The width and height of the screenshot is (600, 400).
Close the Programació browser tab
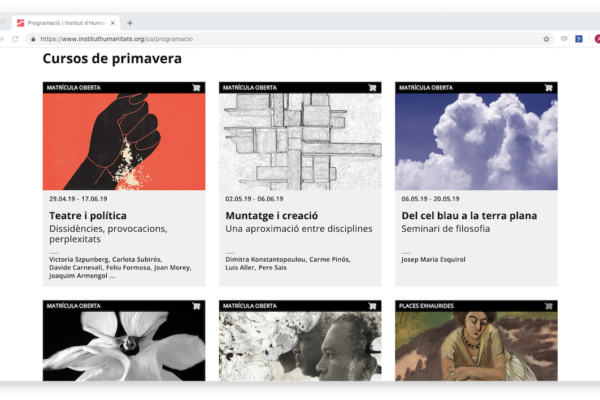[111, 22]
